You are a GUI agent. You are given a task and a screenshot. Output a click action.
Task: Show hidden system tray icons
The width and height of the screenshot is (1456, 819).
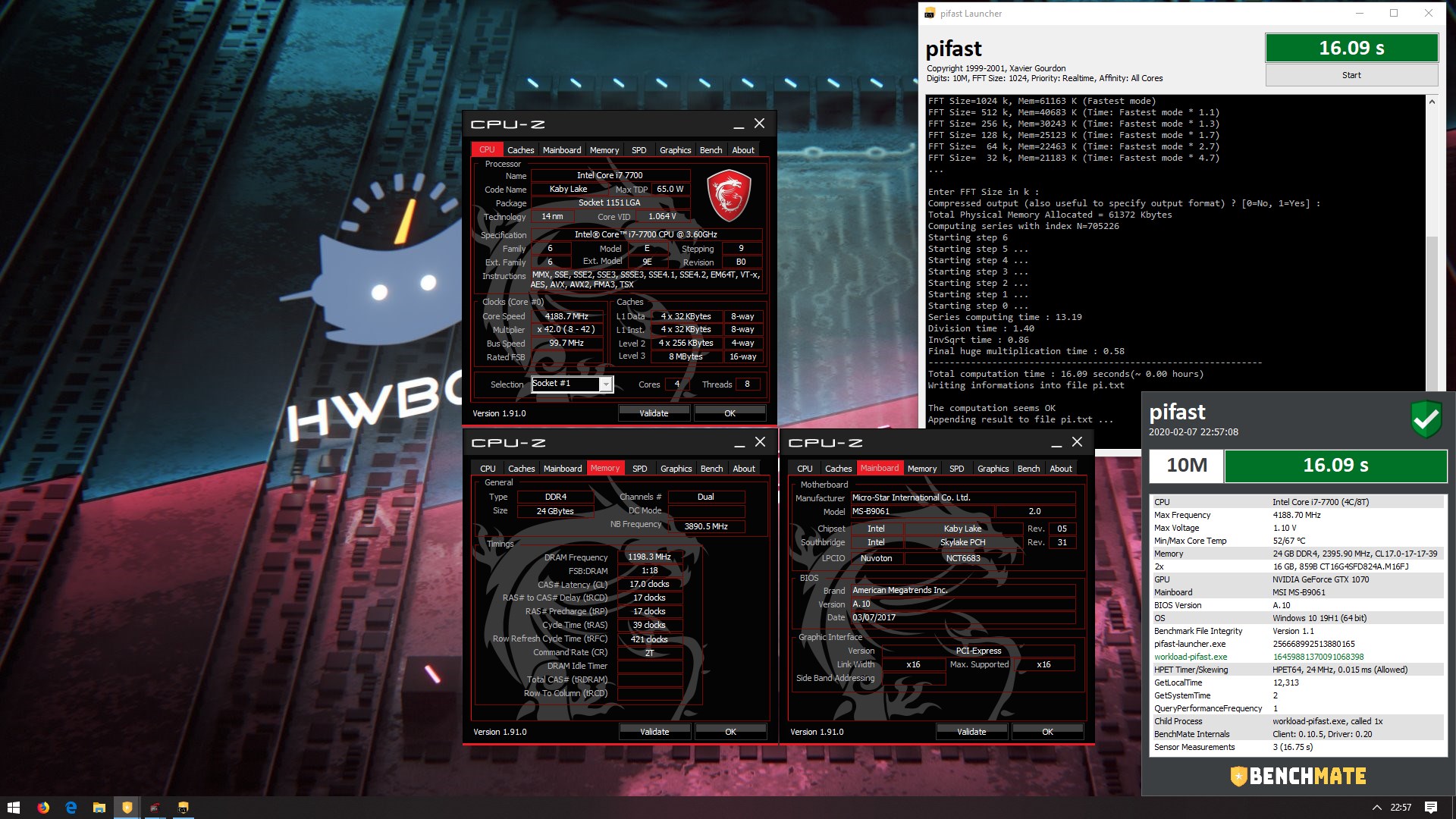click(x=1376, y=808)
